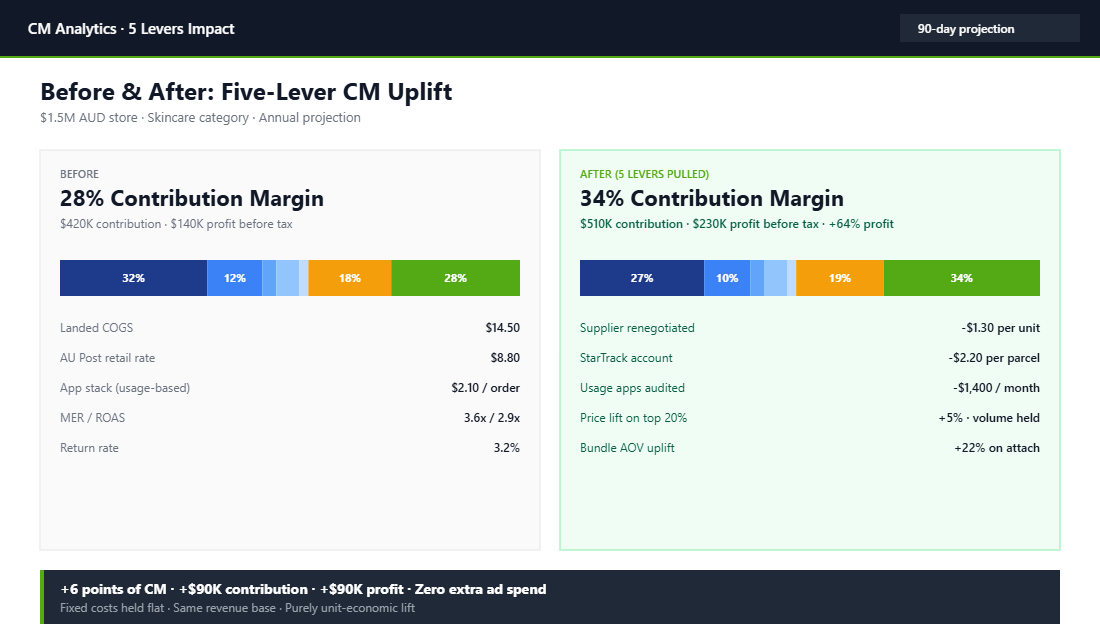Click the CM Analytics title in the header bar
The width and height of the screenshot is (1100, 640).
[x=131, y=28]
